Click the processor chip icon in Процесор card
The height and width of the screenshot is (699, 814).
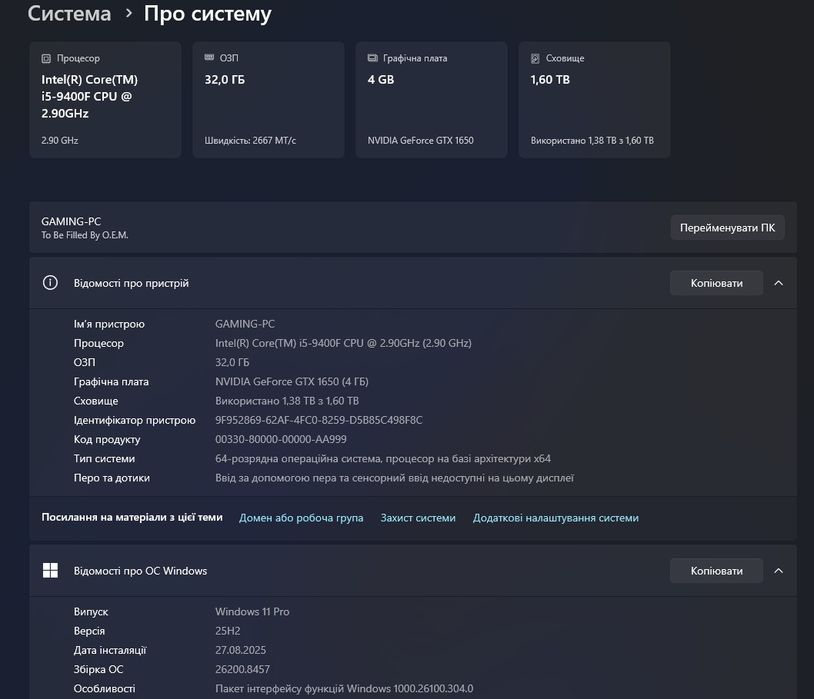point(46,58)
